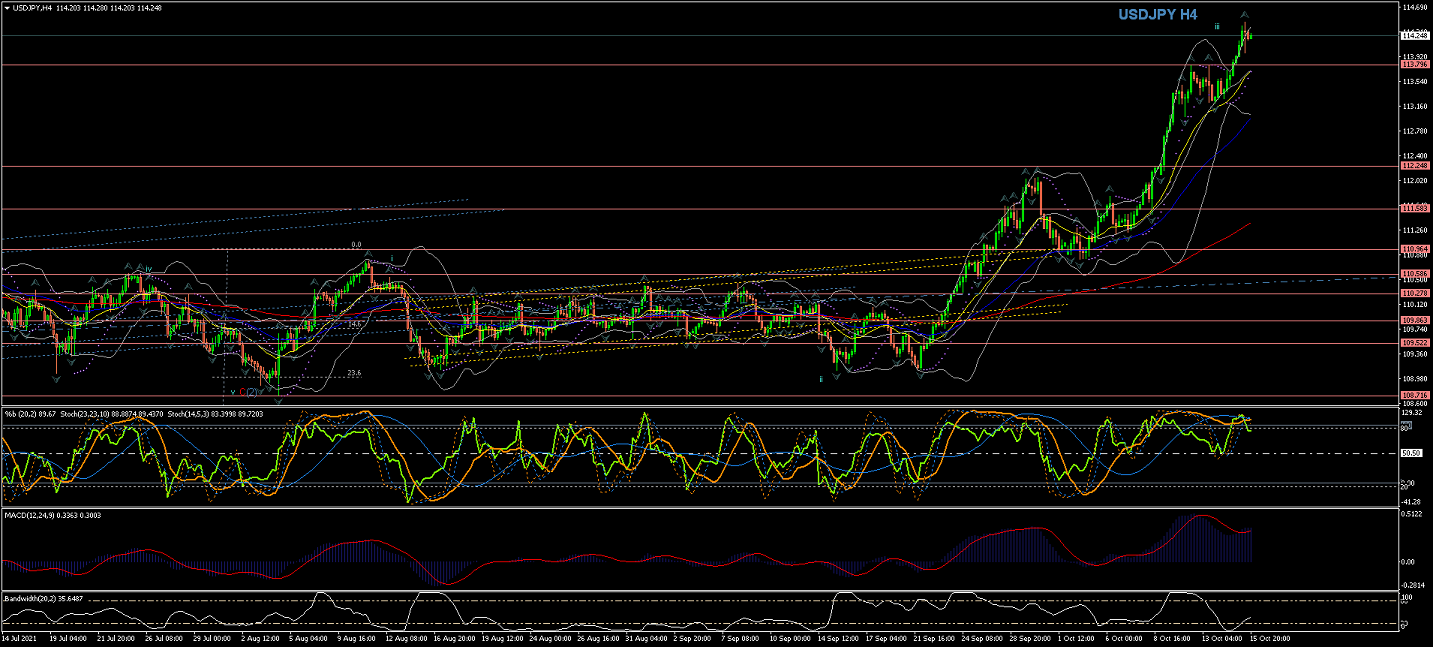Screen dimensions: 1433x647
Task: Click the 14 Jul 2021 date on time axis
Action: point(20,637)
